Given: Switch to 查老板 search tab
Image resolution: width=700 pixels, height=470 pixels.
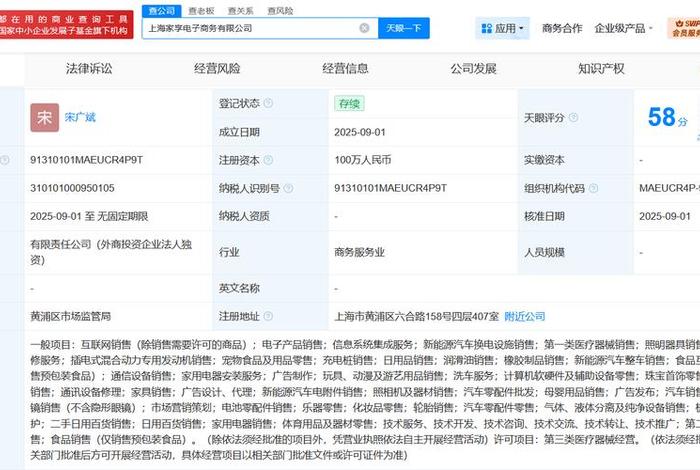Looking at the screenshot, I should click(201, 11).
